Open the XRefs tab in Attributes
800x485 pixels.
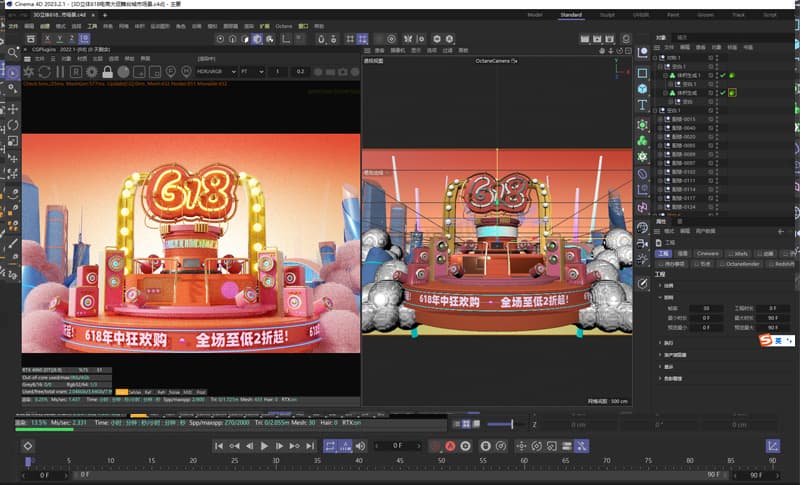[x=738, y=253]
